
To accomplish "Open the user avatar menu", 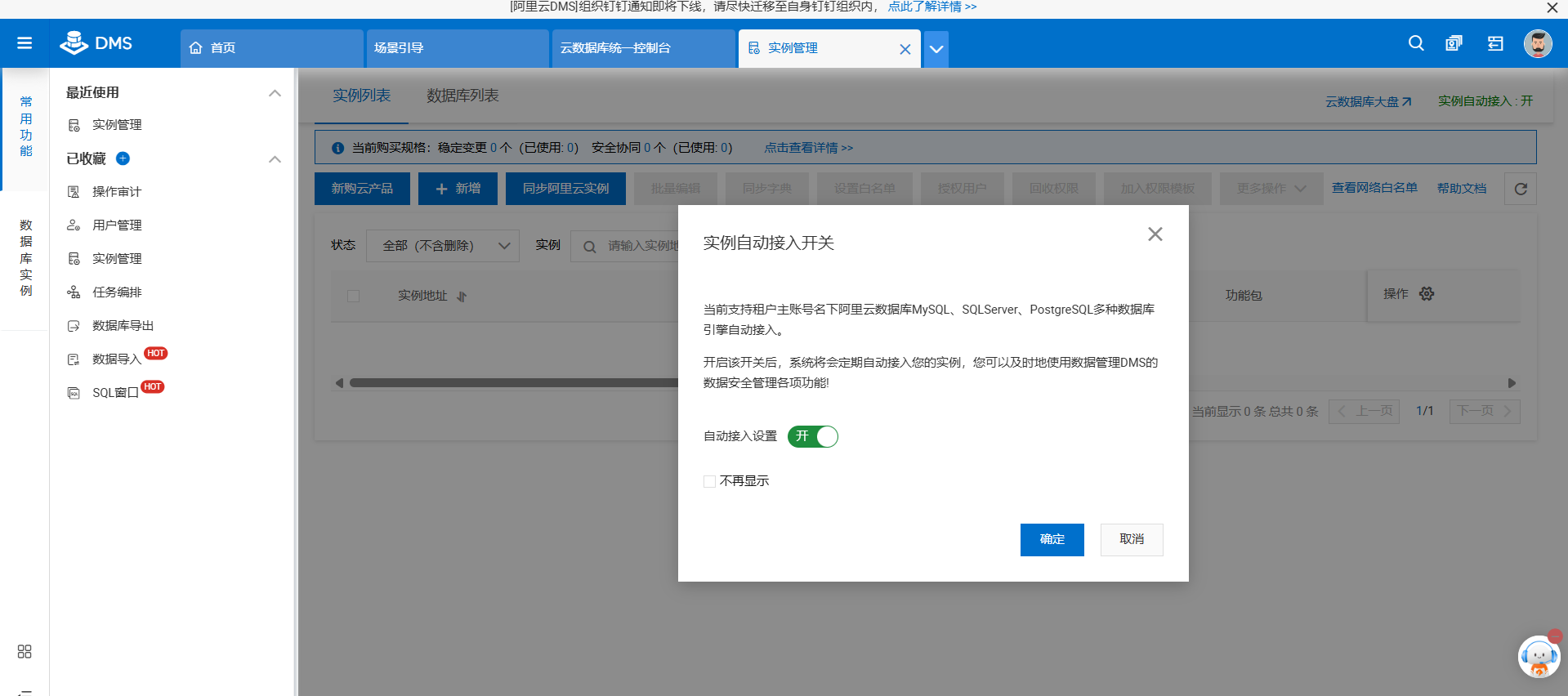I will coord(1538,43).
